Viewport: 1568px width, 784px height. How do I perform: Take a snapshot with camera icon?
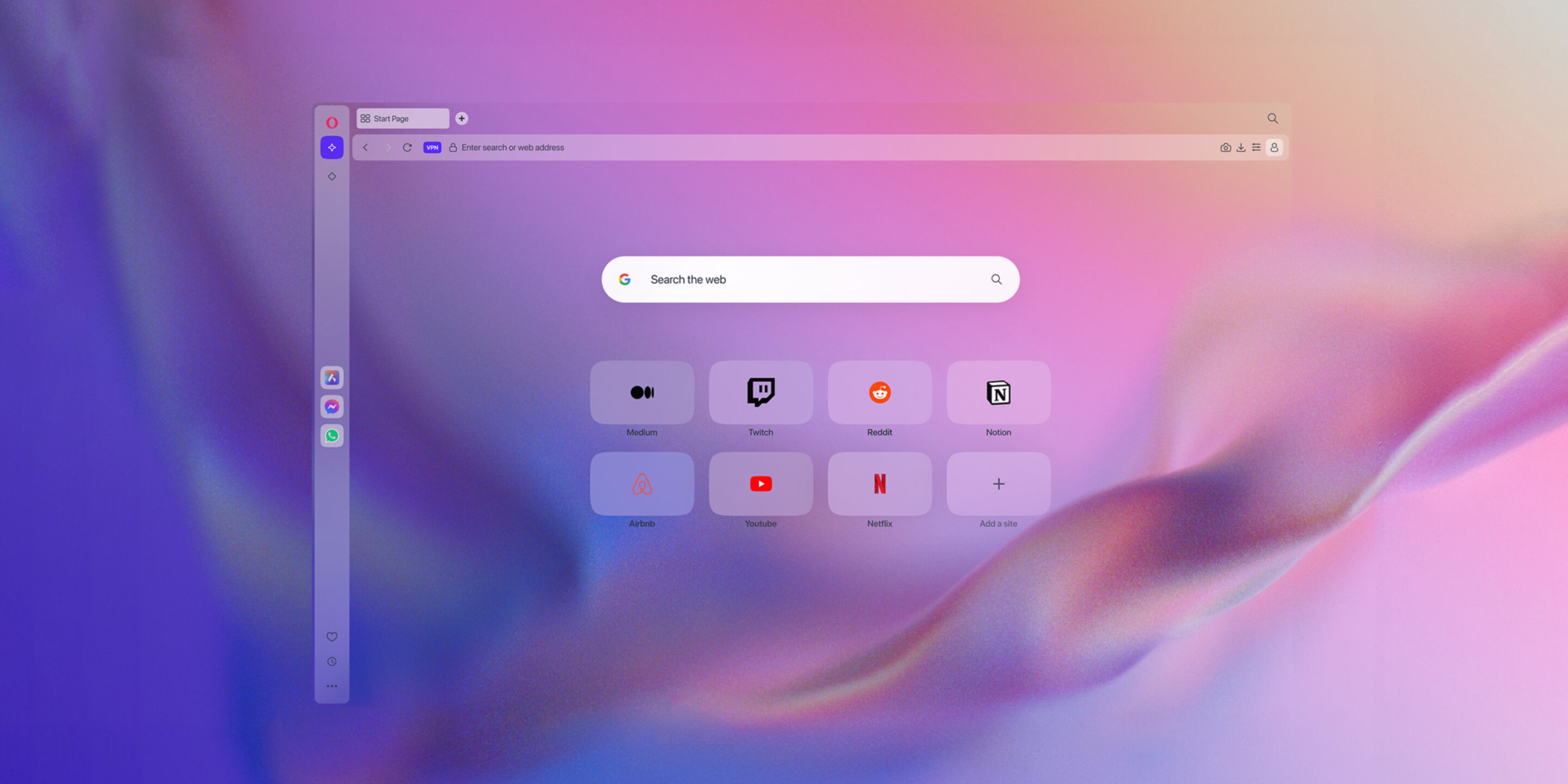point(1225,148)
